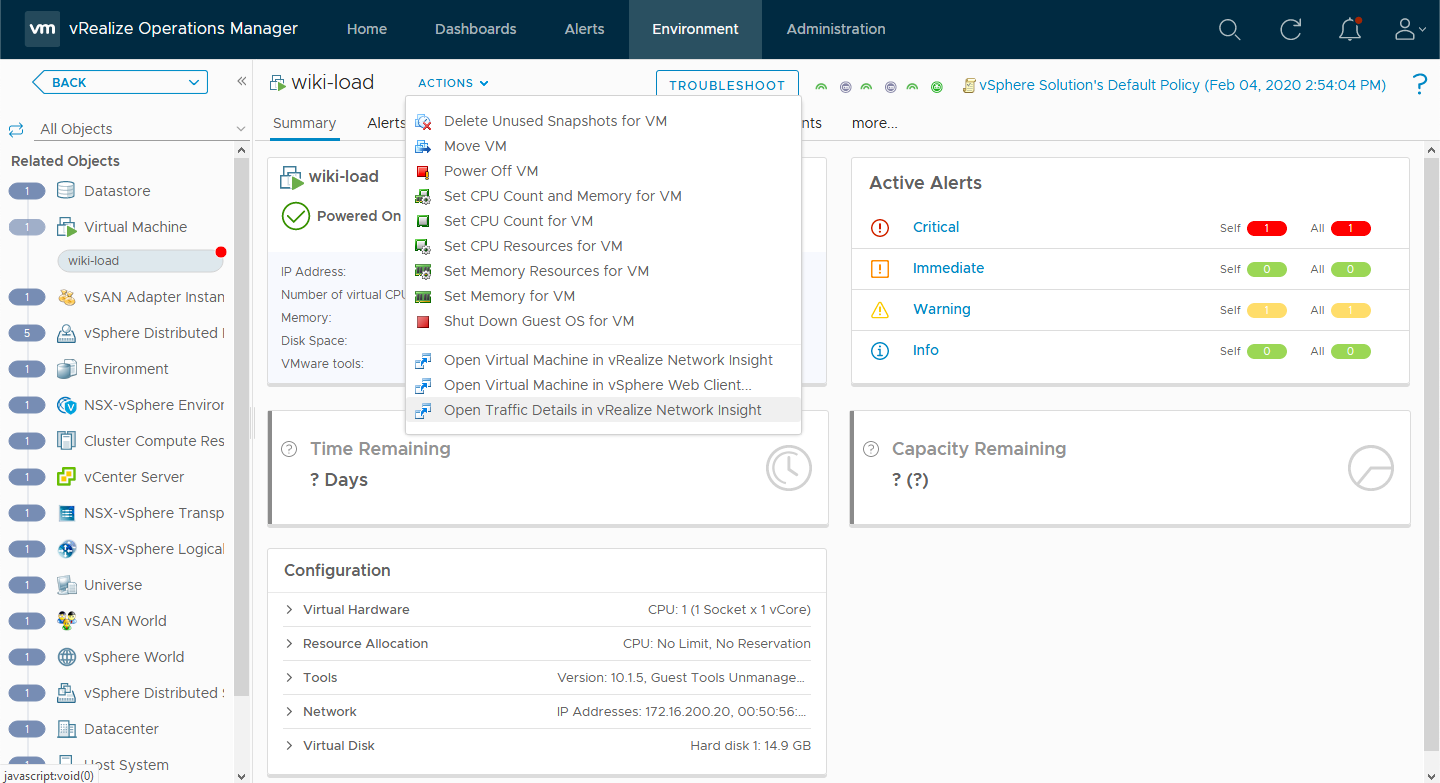
Task: Choose Open Traffic Details in vRealize Network Insight
Action: 603,410
